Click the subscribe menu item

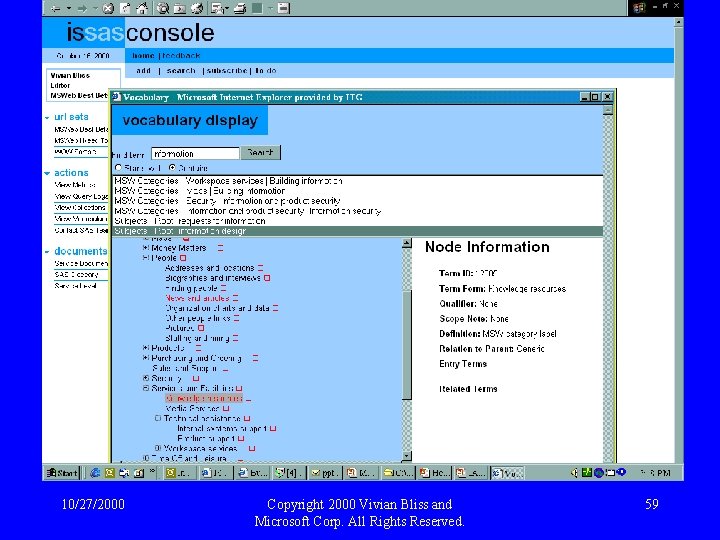(227, 71)
